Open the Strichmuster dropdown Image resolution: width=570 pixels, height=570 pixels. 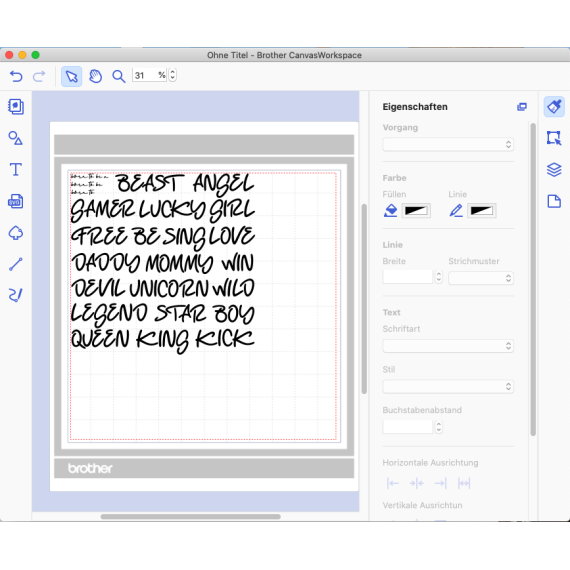(481, 278)
